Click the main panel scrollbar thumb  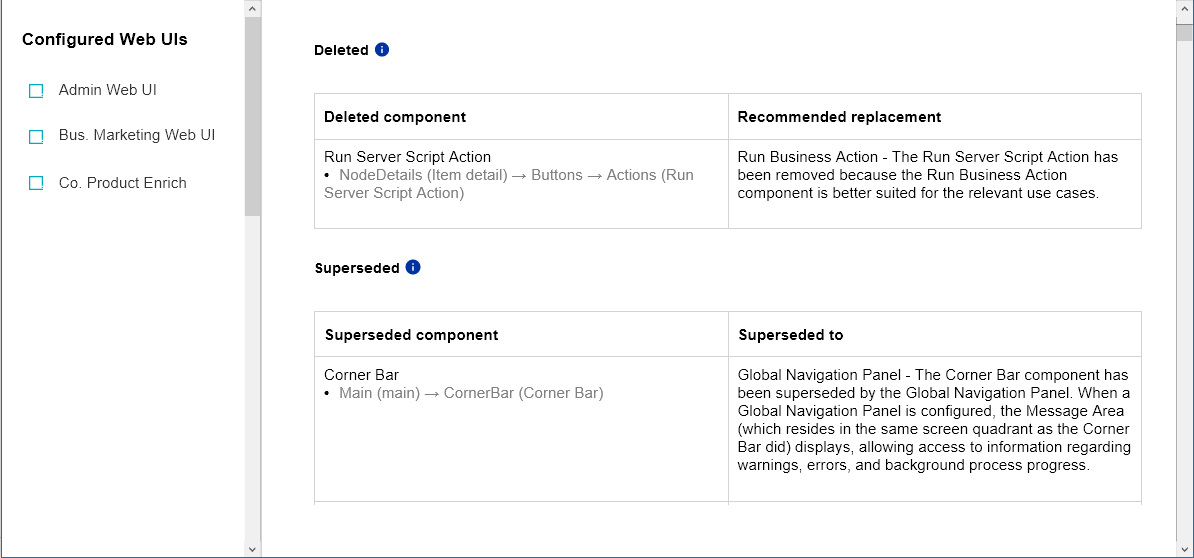pyautogui.click(x=1184, y=31)
